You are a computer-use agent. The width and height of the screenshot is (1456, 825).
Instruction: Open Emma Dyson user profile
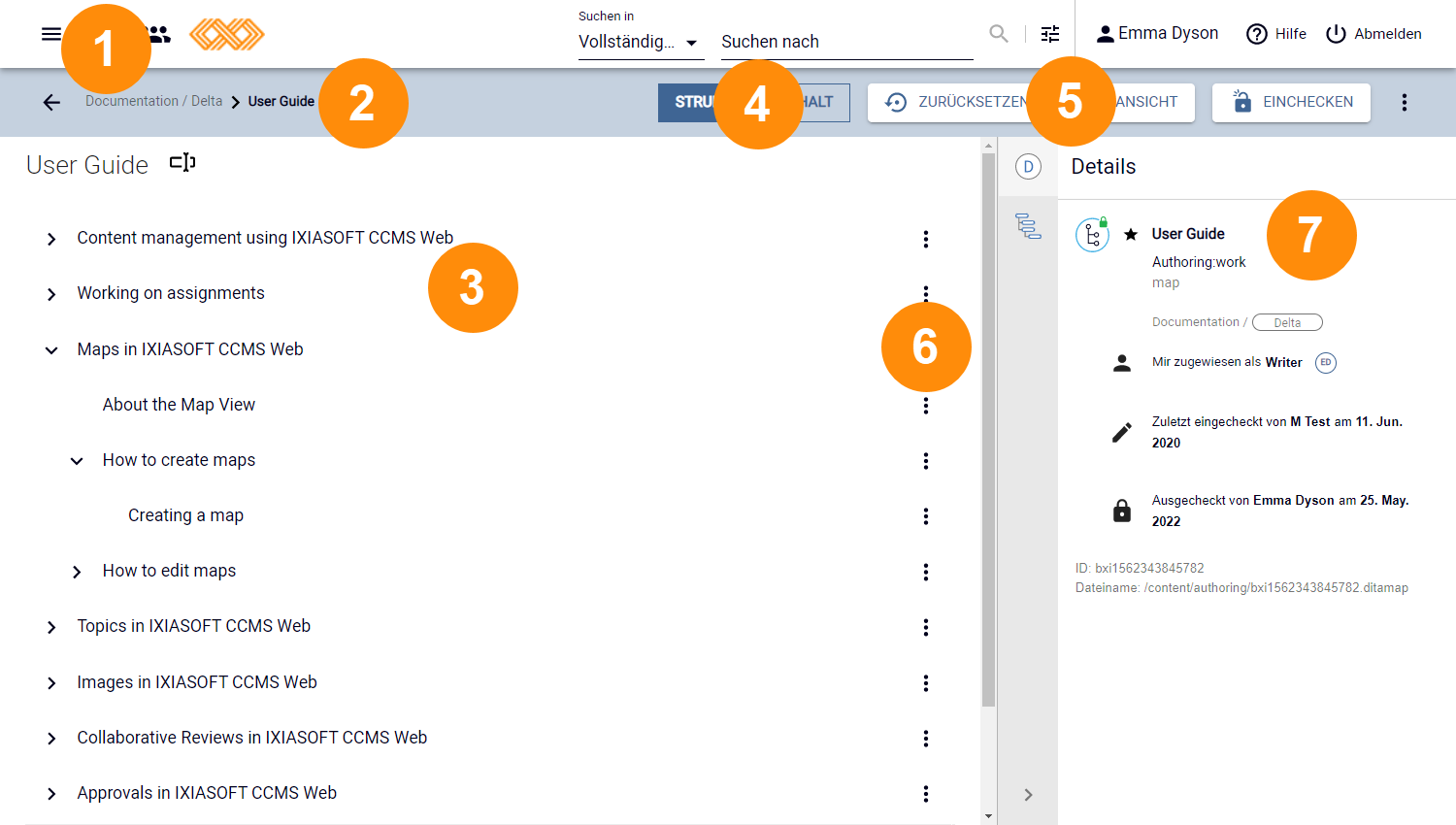pyautogui.click(x=1157, y=34)
